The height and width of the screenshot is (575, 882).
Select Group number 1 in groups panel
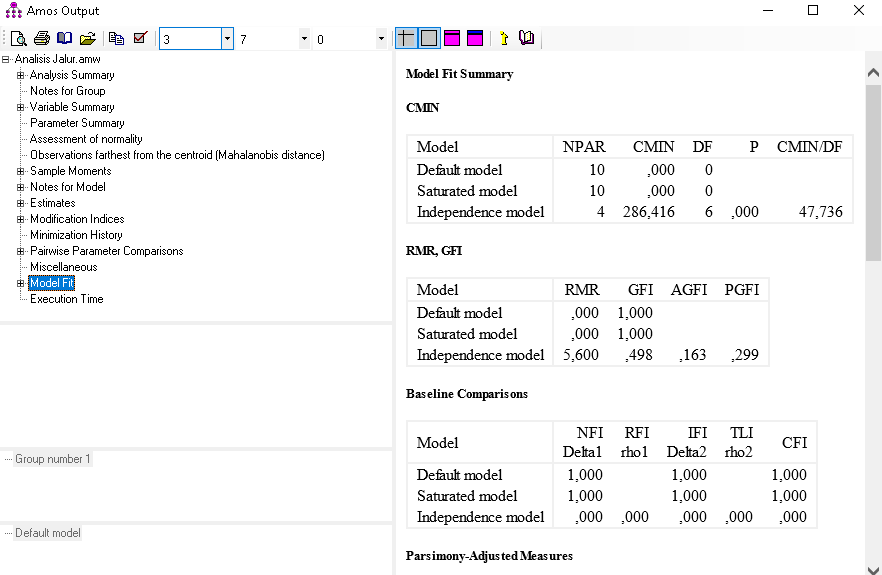[x=52, y=459]
